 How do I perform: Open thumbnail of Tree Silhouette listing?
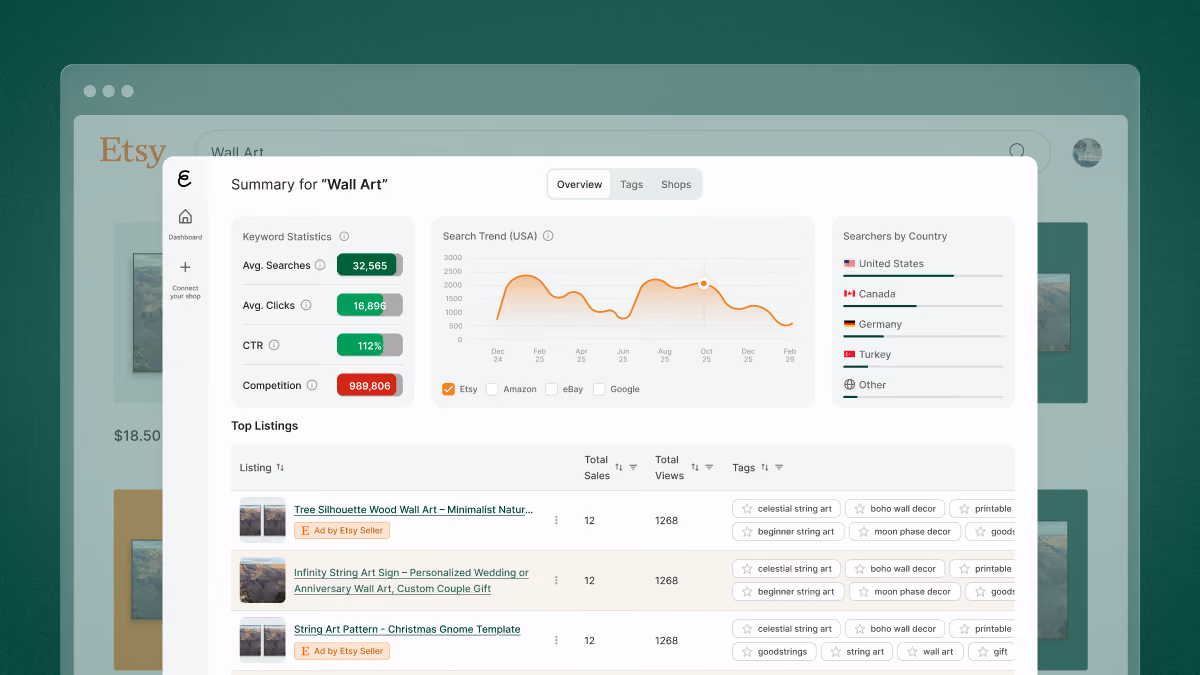coord(263,520)
